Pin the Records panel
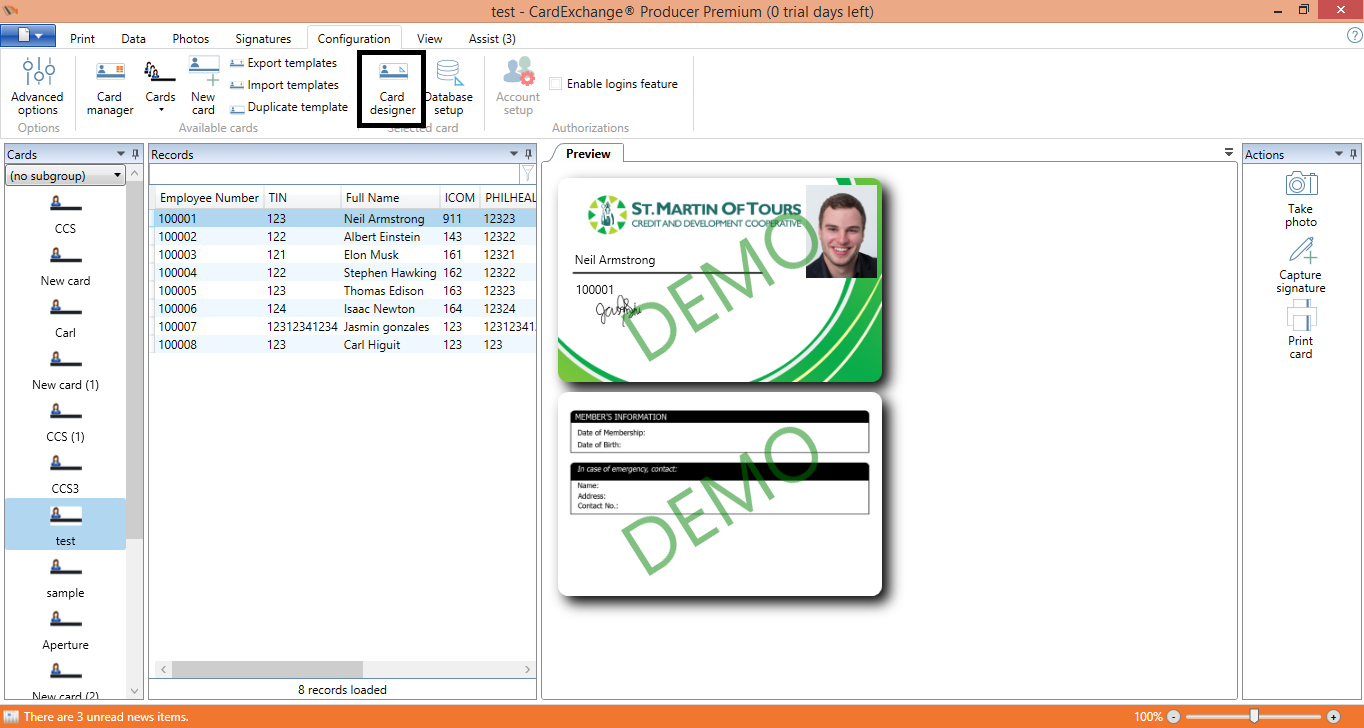Viewport: 1364px width, 728px height. tap(528, 154)
